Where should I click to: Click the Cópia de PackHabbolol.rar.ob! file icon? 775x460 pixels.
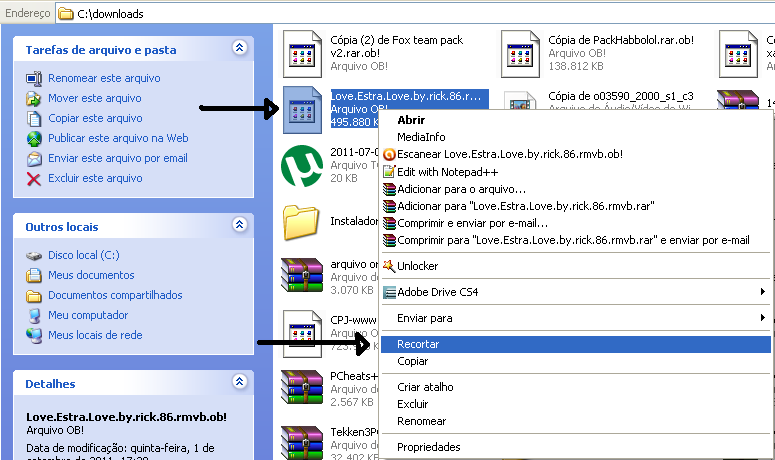pos(520,53)
